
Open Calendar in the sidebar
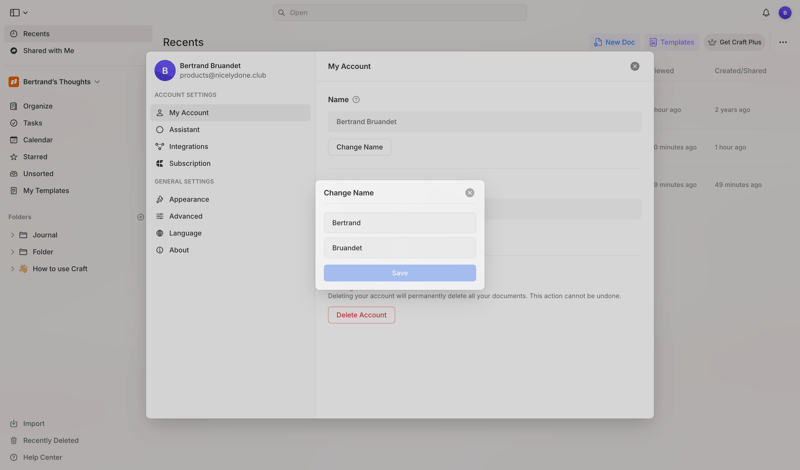click(37, 140)
